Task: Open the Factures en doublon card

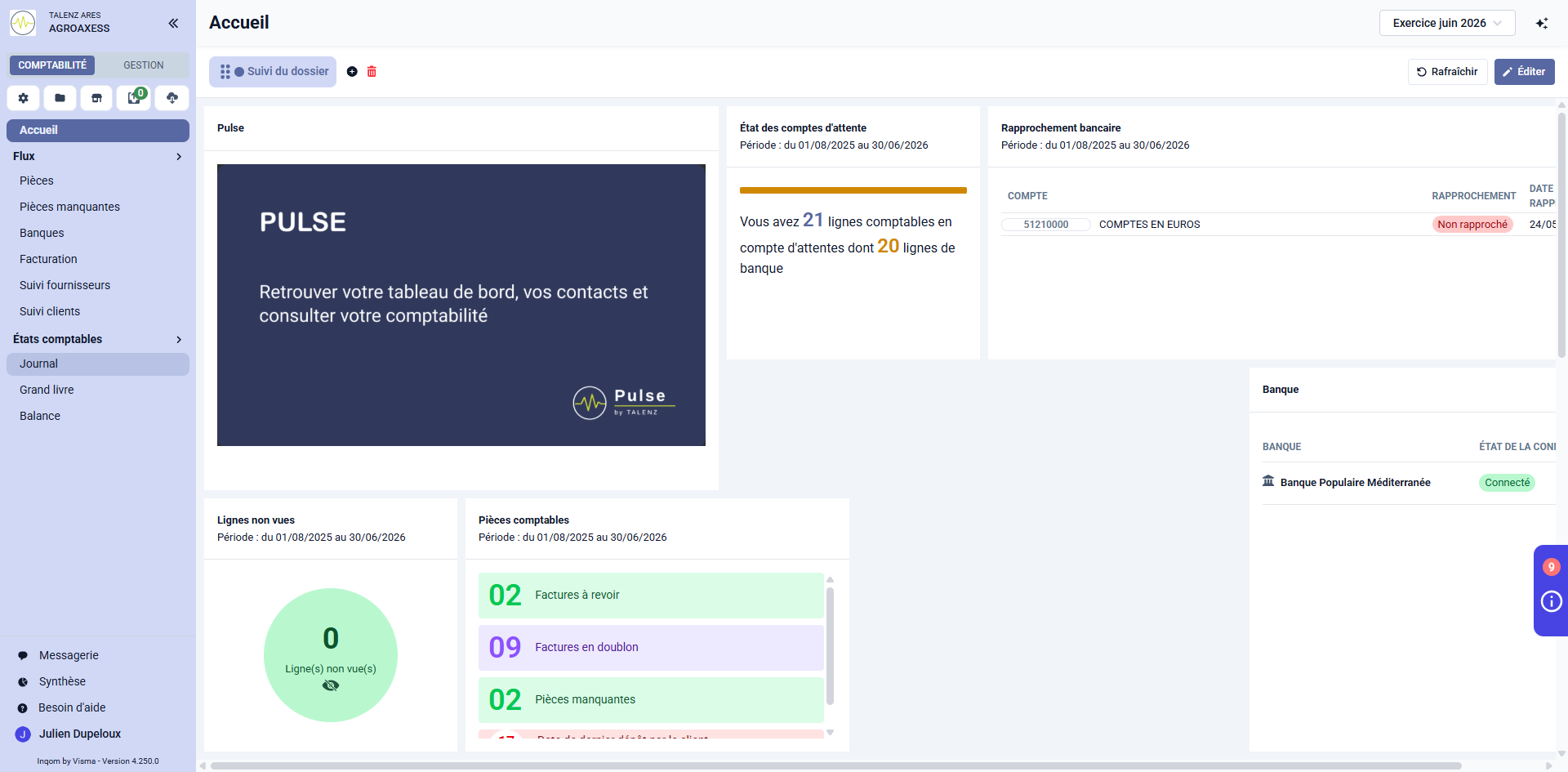Action: (651, 648)
